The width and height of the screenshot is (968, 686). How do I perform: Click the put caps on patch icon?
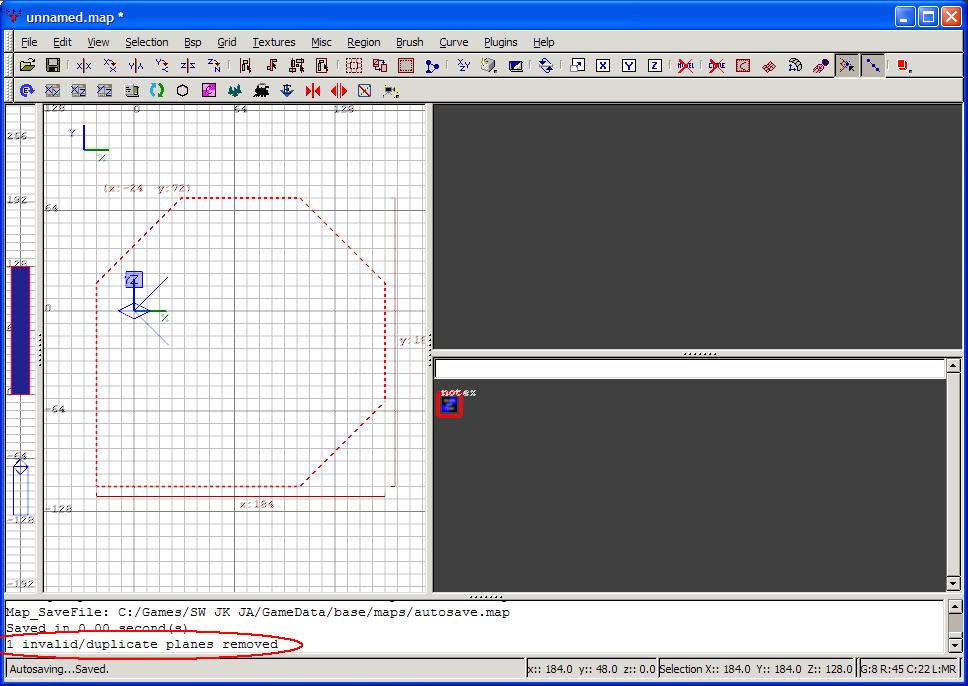pos(820,65)
